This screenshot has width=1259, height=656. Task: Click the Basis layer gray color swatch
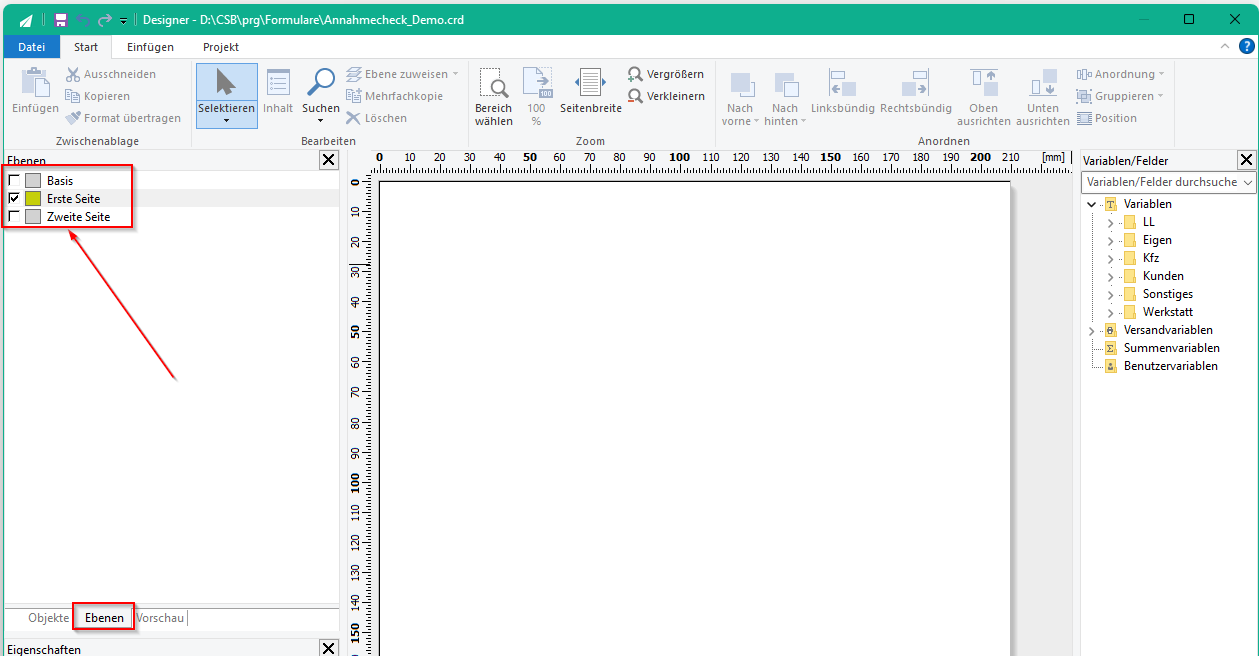coord(33,181)
